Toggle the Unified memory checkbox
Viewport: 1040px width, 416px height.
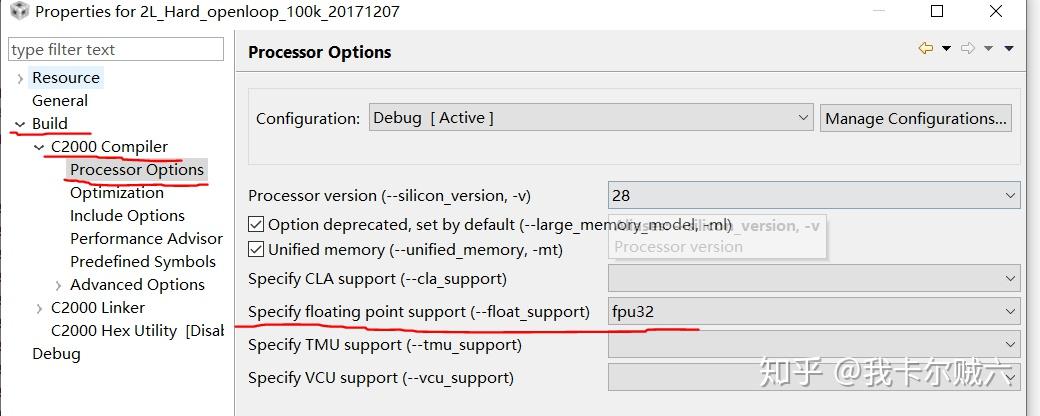(256, 250)
